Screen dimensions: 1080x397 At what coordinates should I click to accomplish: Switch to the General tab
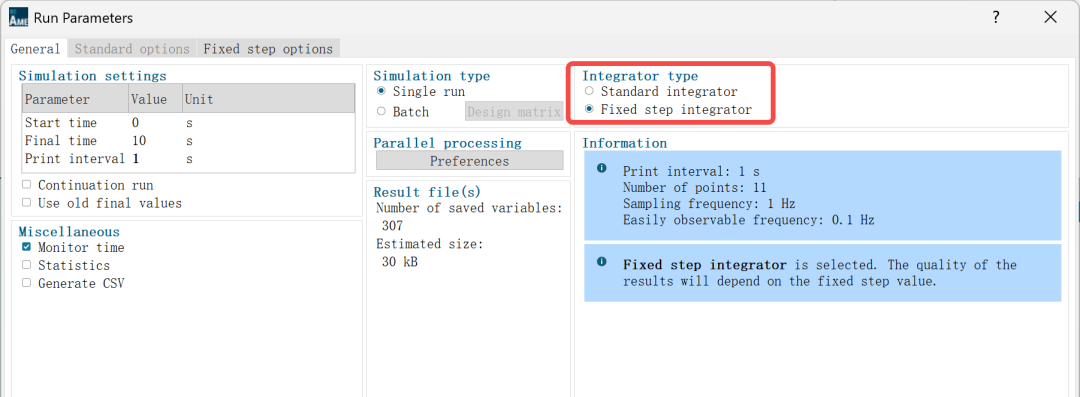coord(35,49)
